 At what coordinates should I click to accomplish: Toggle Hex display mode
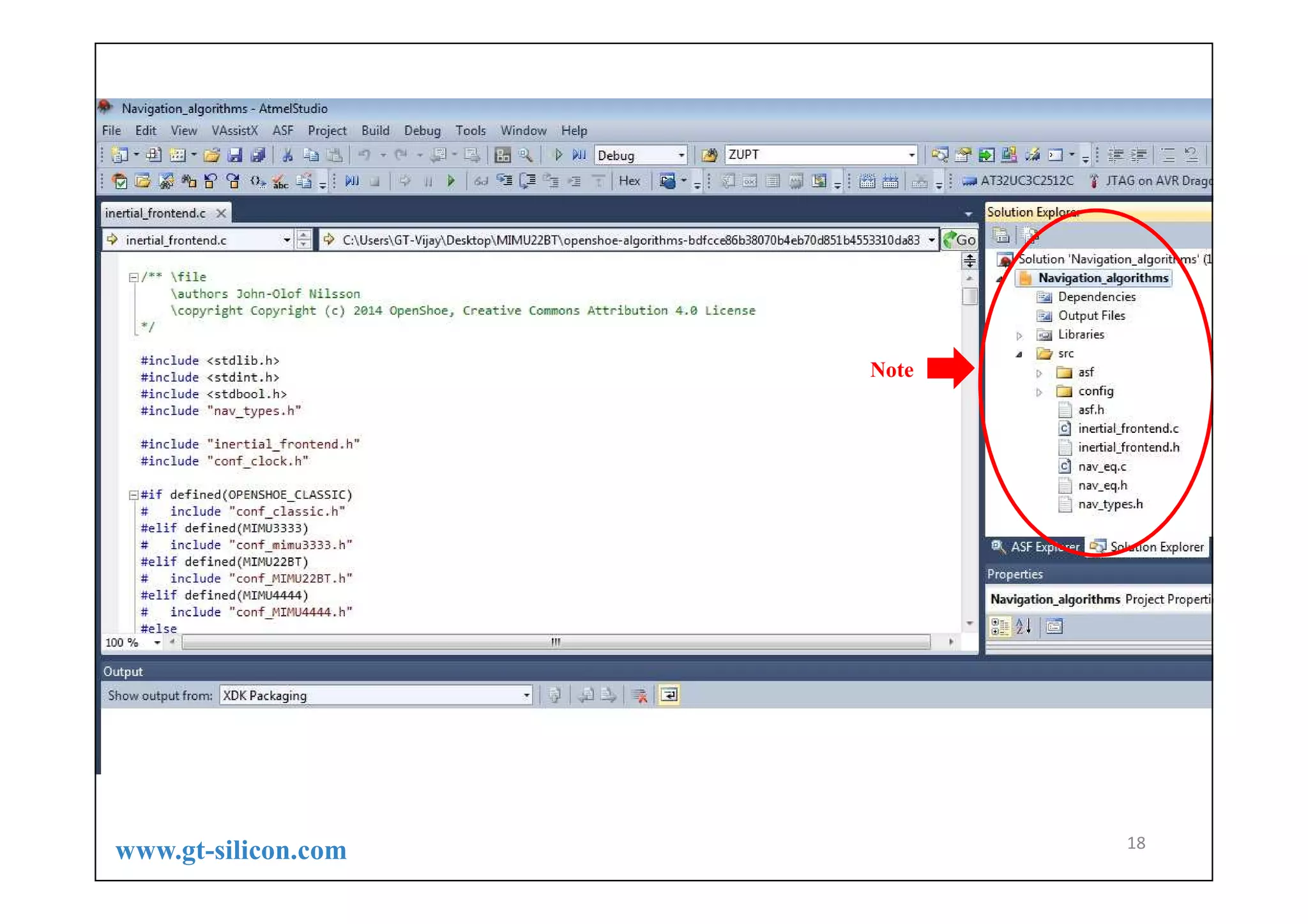[x=629, y=181]
